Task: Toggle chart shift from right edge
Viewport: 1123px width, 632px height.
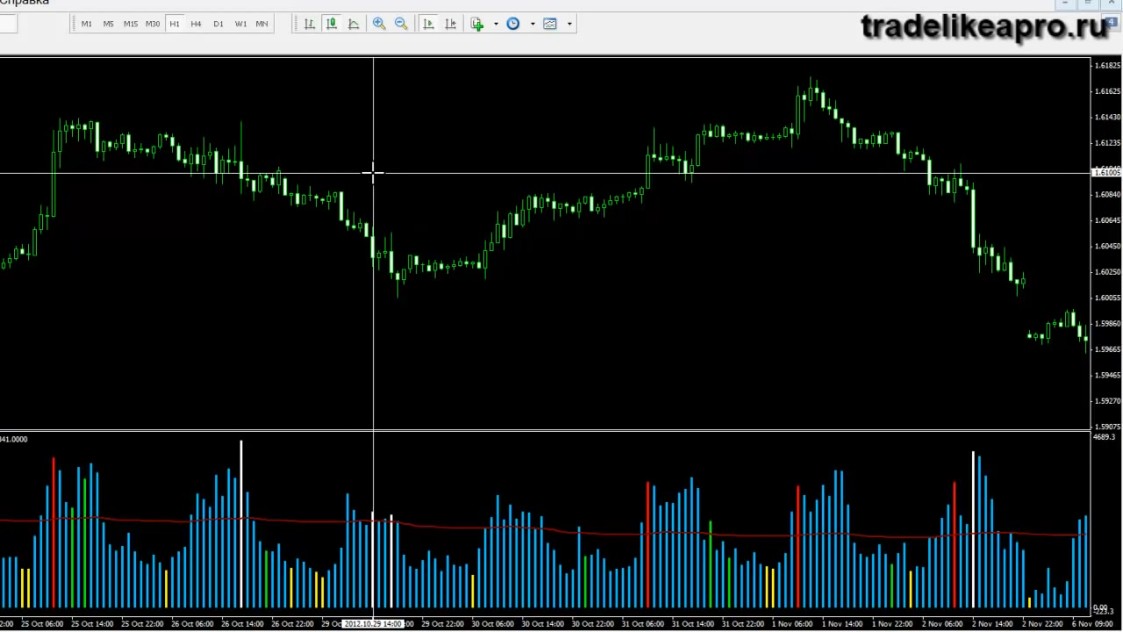Action: pyautogui.click(x=450, y=24)
